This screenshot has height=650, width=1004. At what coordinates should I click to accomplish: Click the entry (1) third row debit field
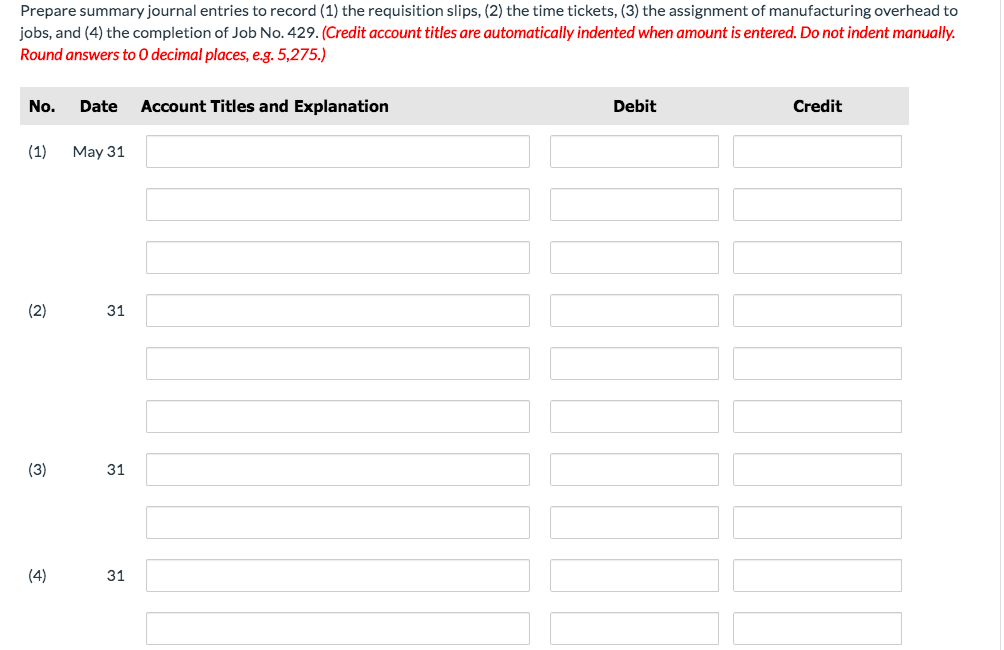(634, 257)
